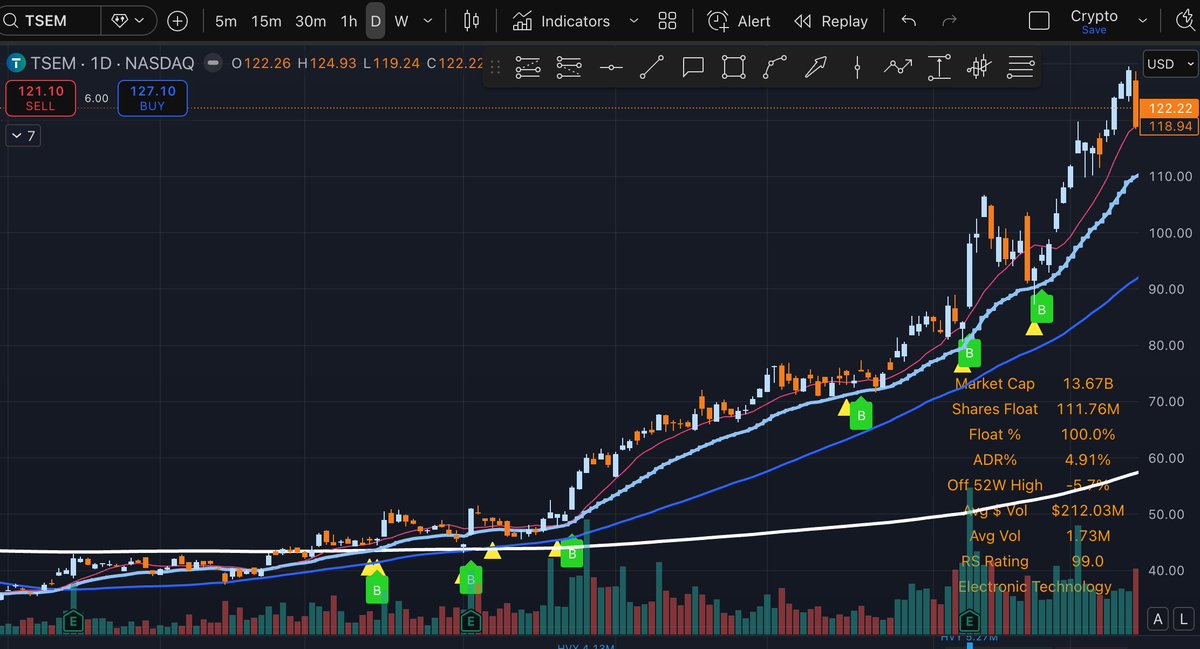Click the 6.00 spread value between SELL and BUY
Image resolution: width=1200 pixels, height=649 pixels.
click(97, 98)
